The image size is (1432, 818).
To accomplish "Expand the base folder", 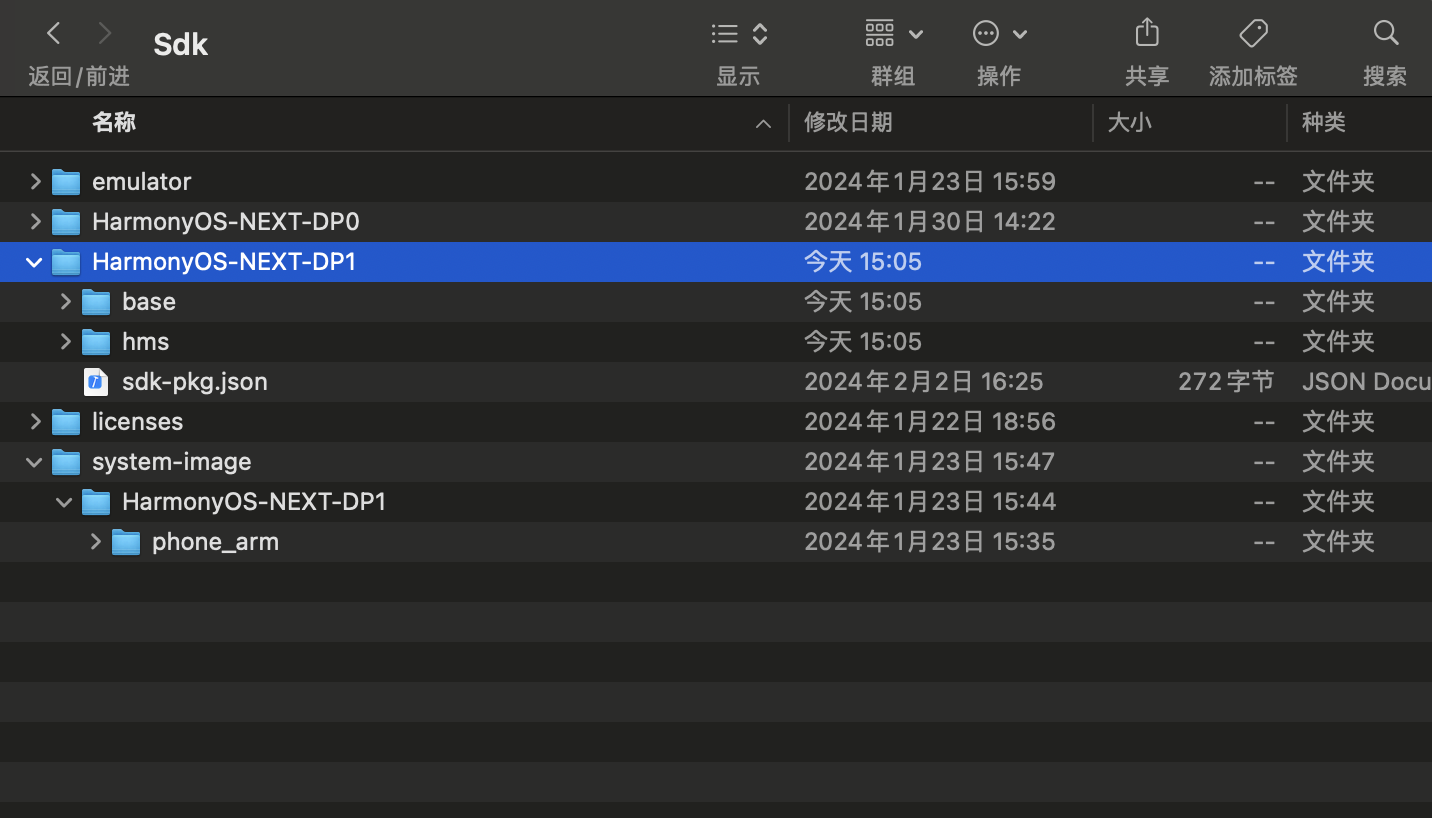I will (65, 301).
